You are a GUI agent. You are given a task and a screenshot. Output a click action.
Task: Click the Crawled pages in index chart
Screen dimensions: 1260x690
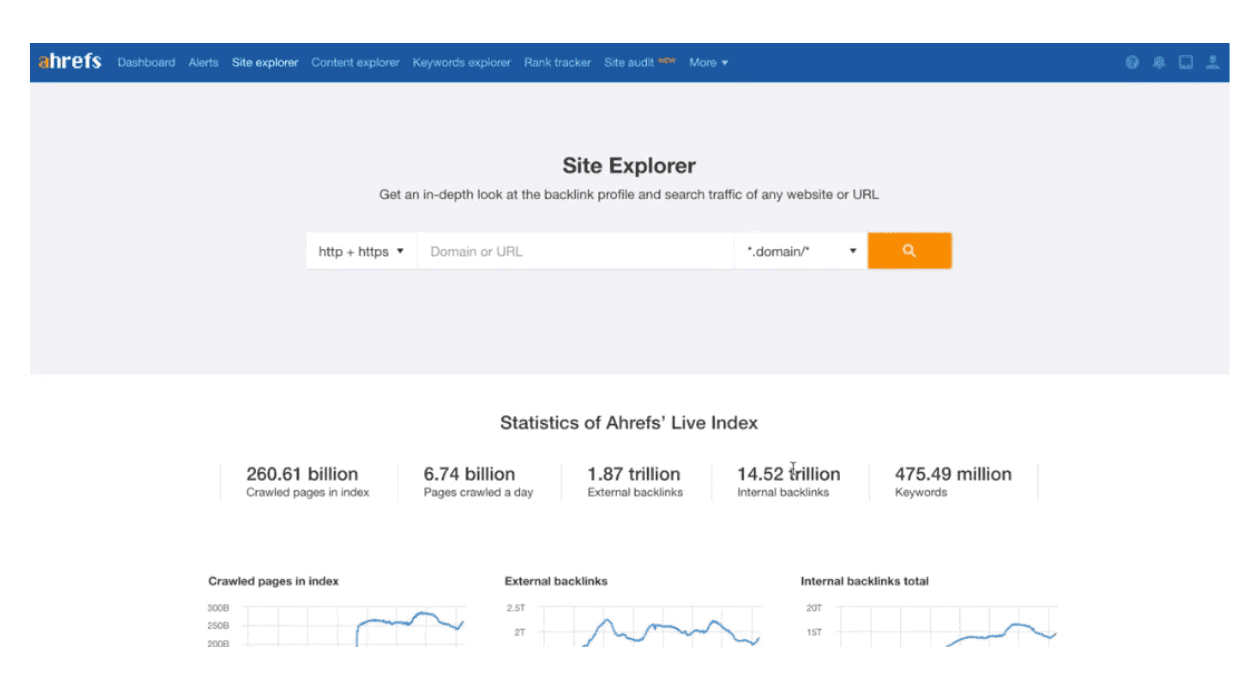(336, 625)
